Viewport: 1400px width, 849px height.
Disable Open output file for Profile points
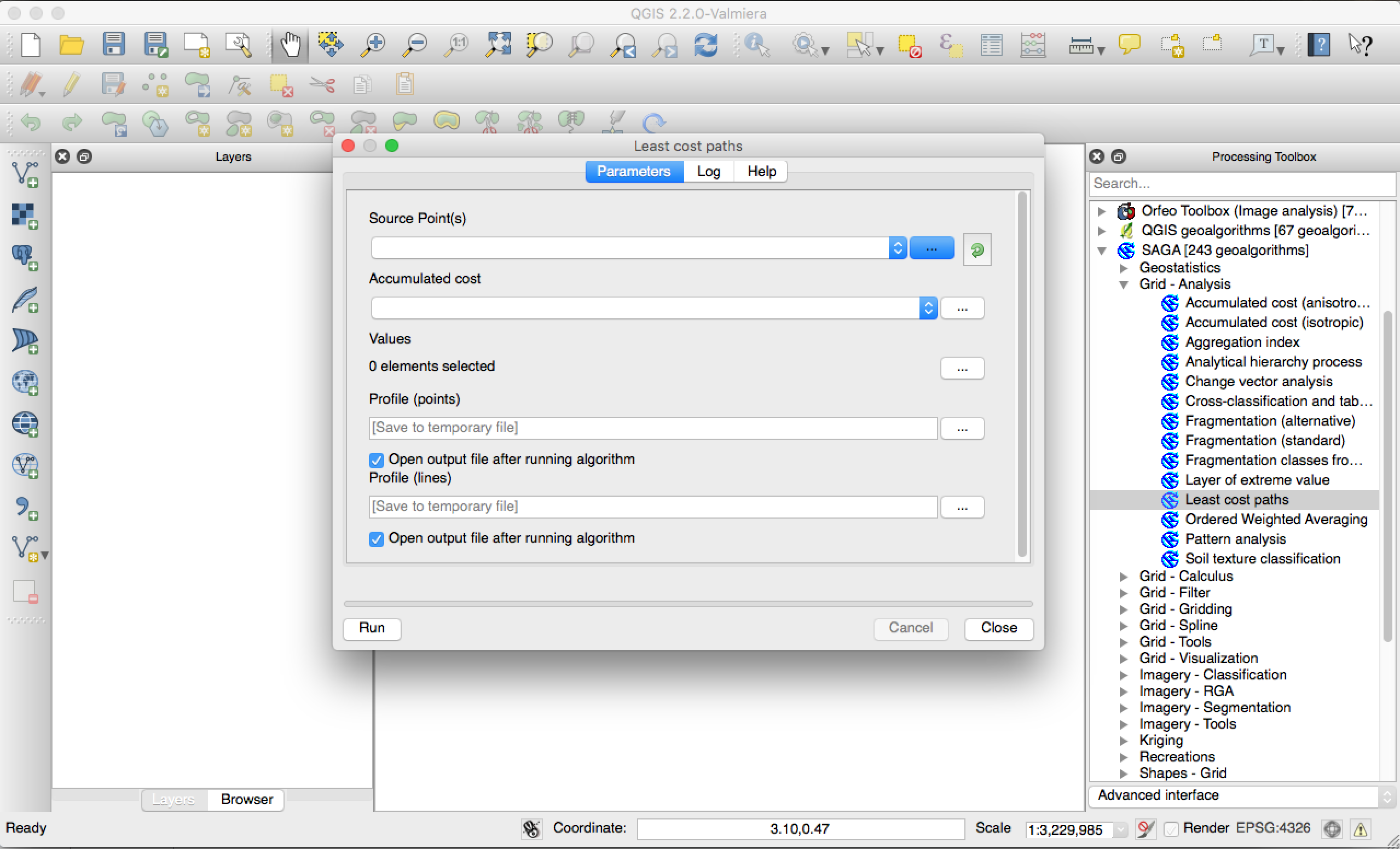click(375, 460)
